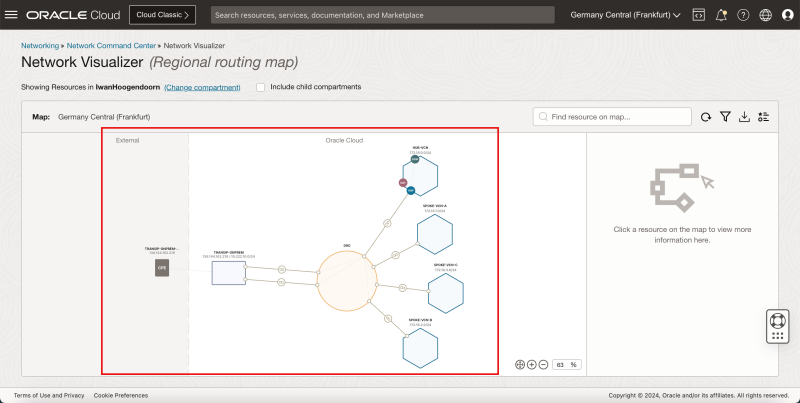Open the hamburger navigation menu
The width and height of the screenshot is (800, 403).
click(x=12, y=15)
